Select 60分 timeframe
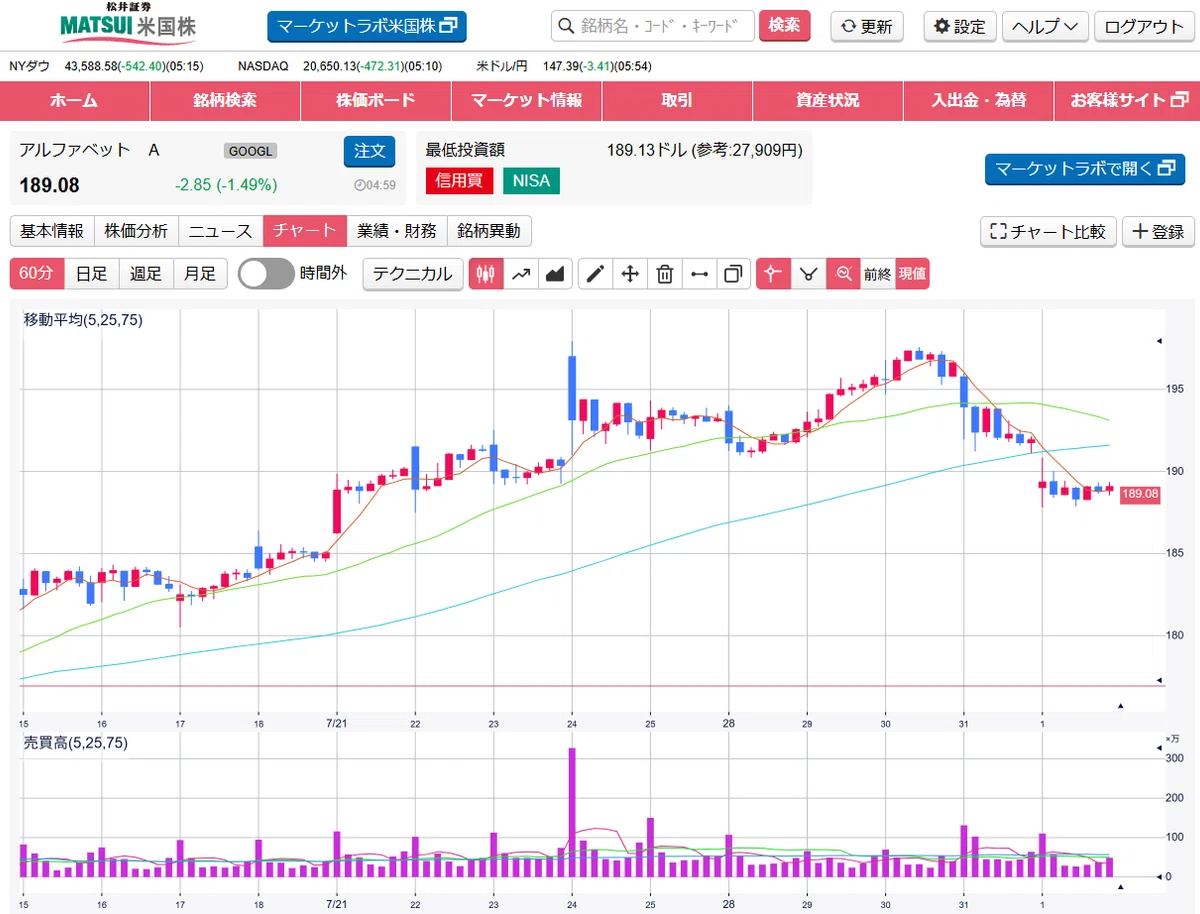Viewport: 1200px width, 914px height. pyautogui.click(x=37, y=273)
